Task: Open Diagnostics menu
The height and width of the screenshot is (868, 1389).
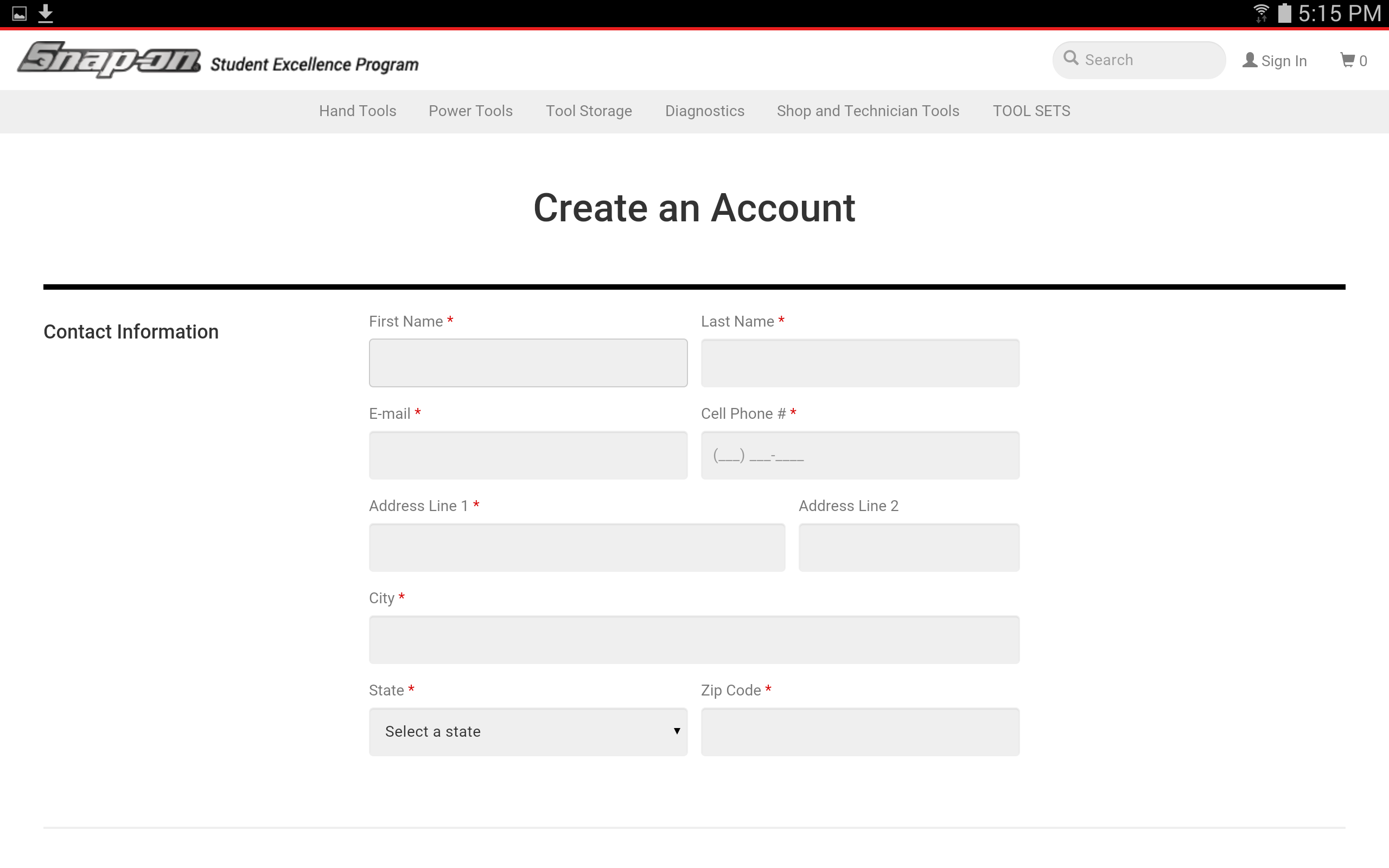Action: coord(704,111)
